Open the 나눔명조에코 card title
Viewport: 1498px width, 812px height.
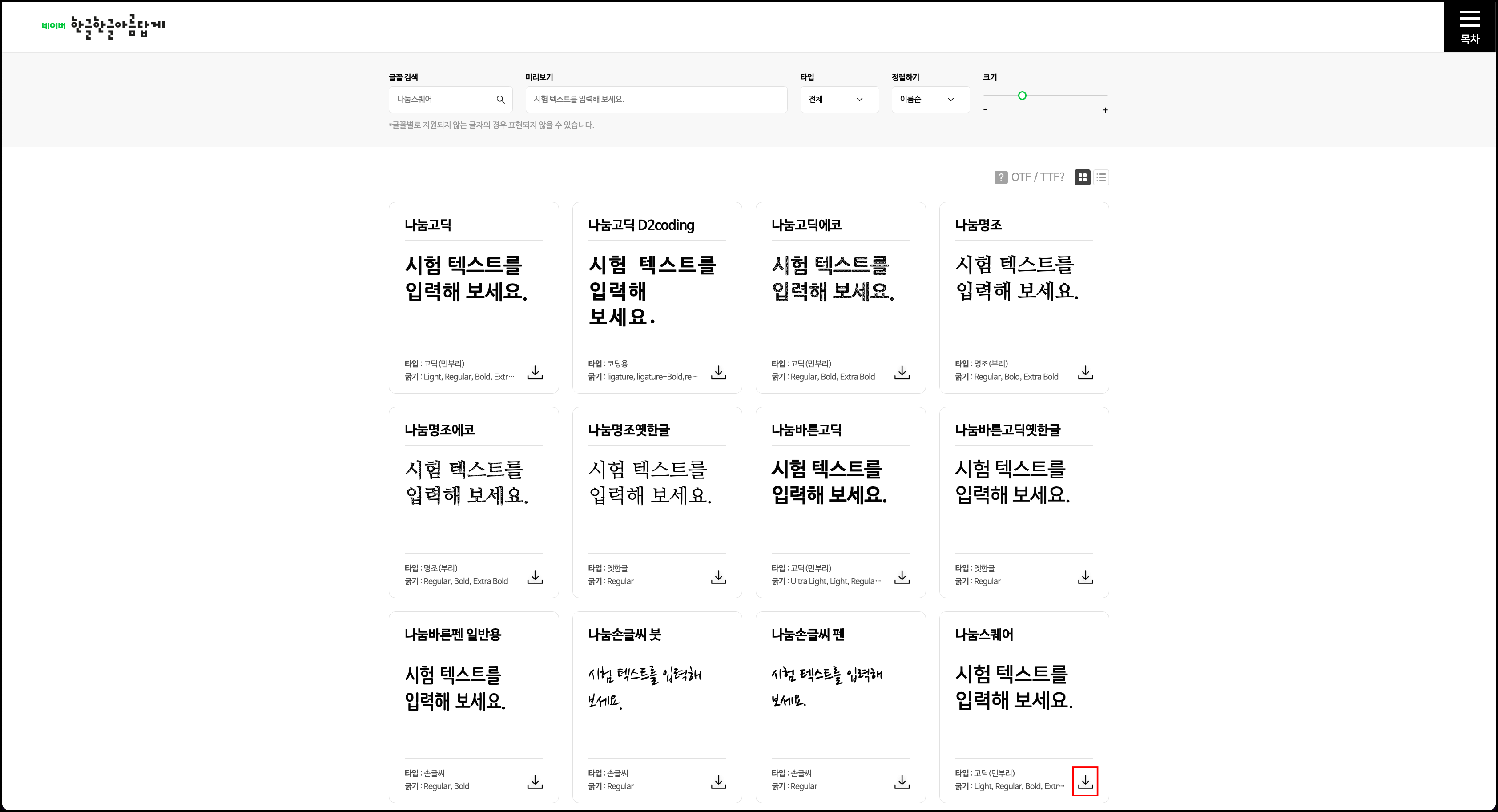(x=439, y=430)
